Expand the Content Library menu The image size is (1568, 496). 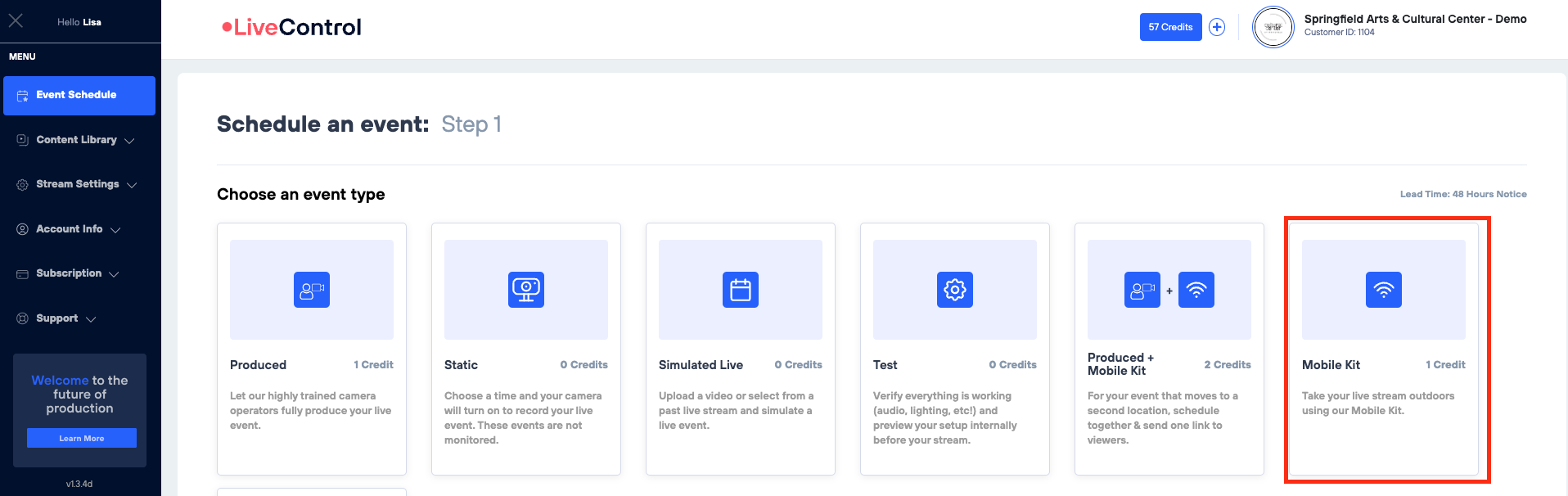pyautogui.click(x=76, y=140)
